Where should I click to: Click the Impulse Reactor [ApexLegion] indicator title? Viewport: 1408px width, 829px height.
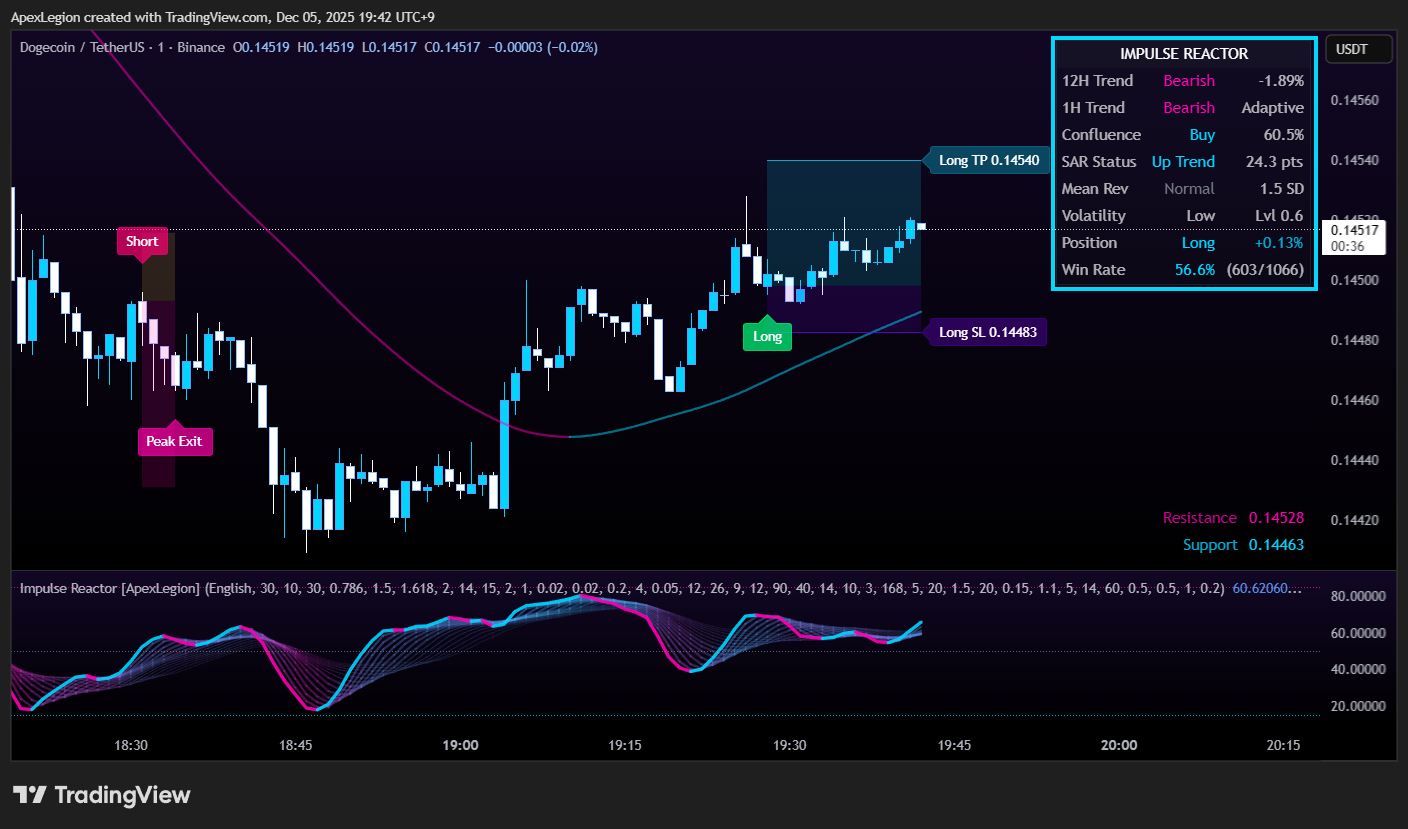[x=110, y=588]
